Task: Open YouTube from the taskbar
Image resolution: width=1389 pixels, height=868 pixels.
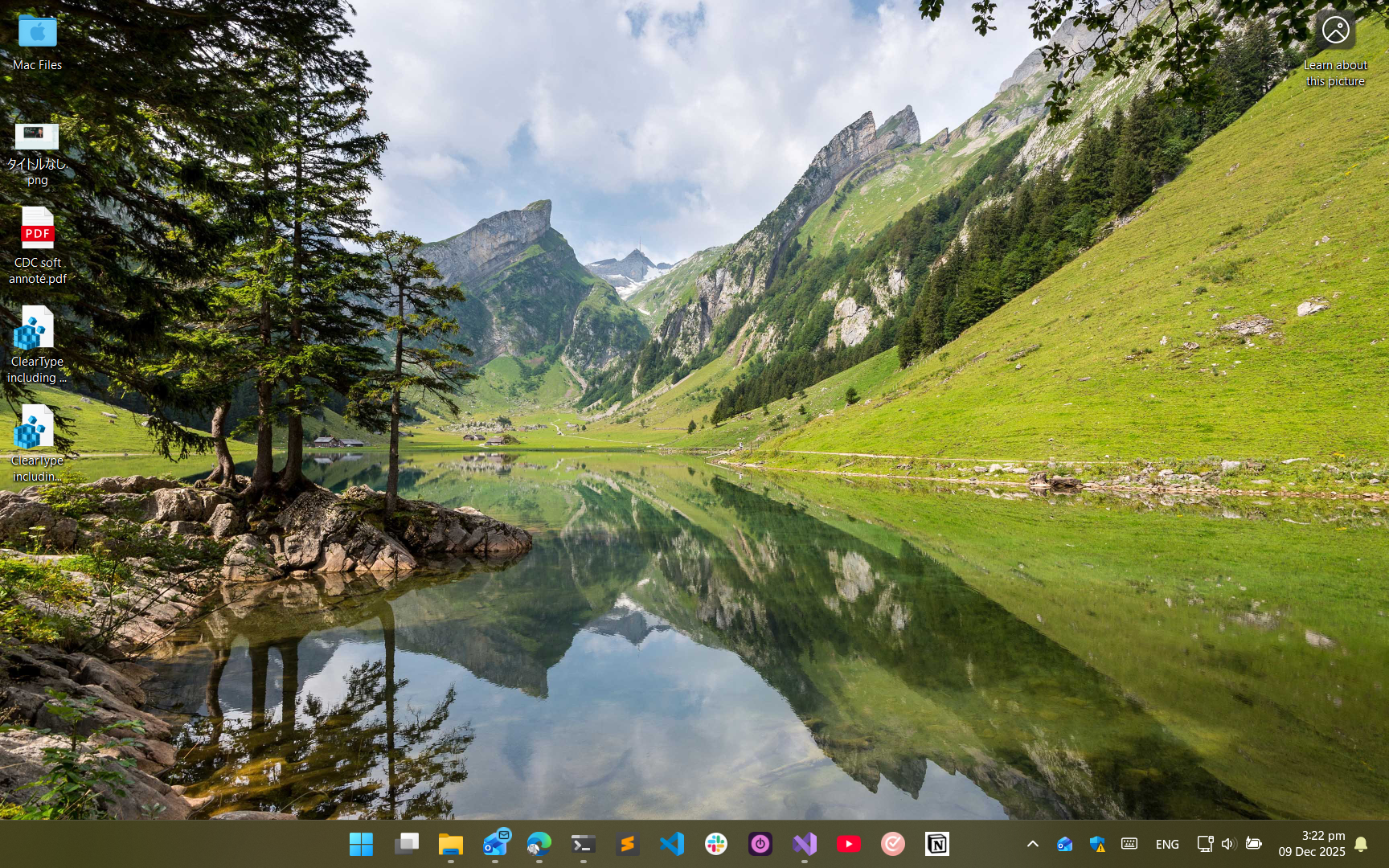Action: 848,844
